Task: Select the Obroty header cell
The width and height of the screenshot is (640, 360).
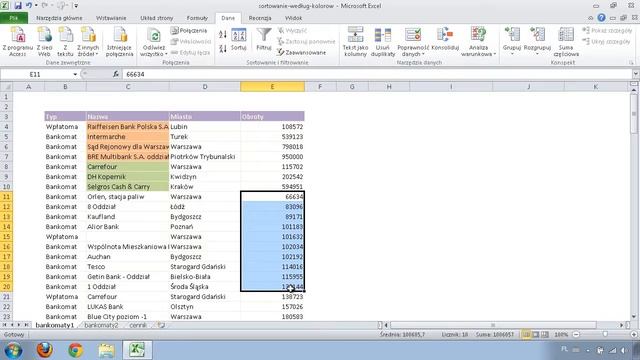Action: pos(272,117)
